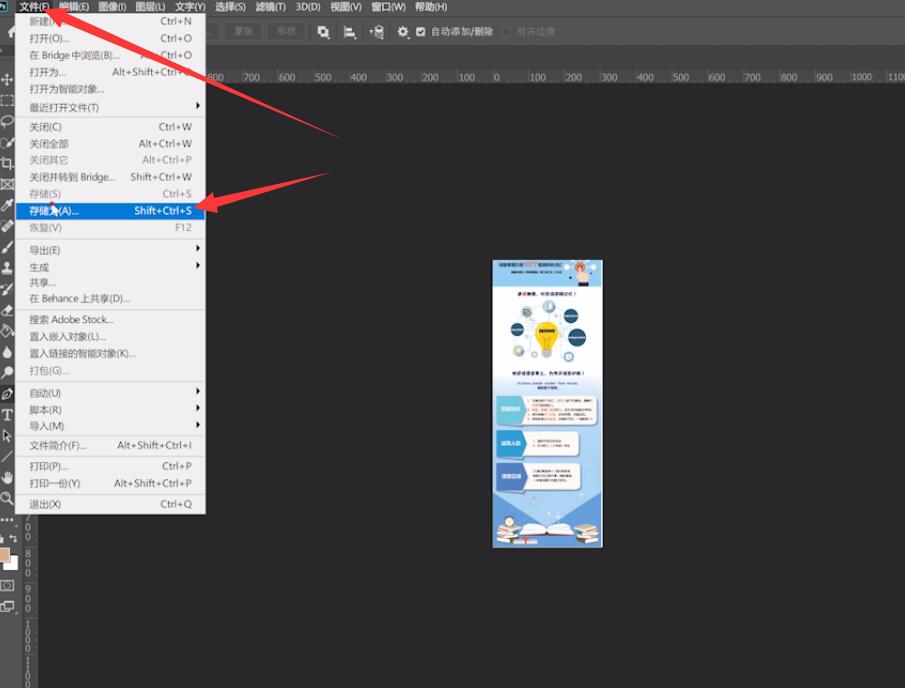Screen dimensions: 905x688
Task: Select the Crop tool
Action: (x=7, y=163)
